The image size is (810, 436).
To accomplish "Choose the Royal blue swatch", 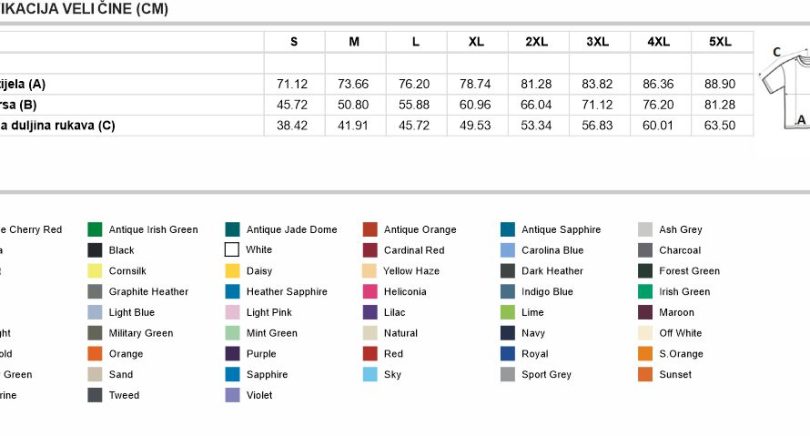I will pos(508,353).
